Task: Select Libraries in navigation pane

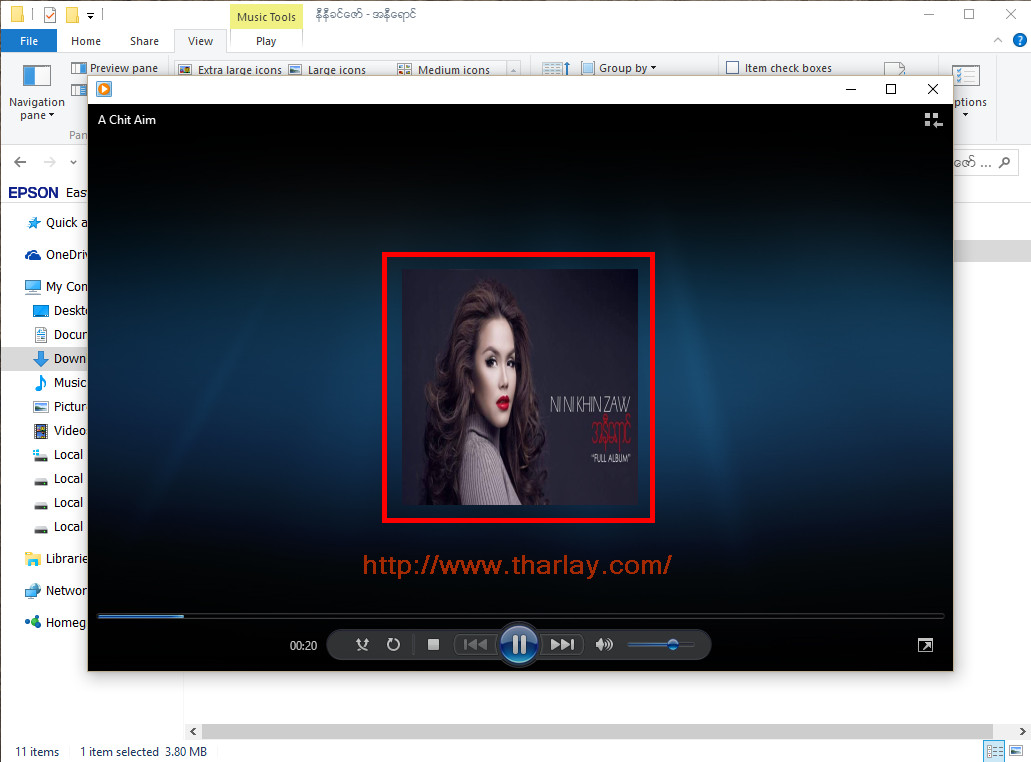Action: pyautogui.click(x=55, y=559)
